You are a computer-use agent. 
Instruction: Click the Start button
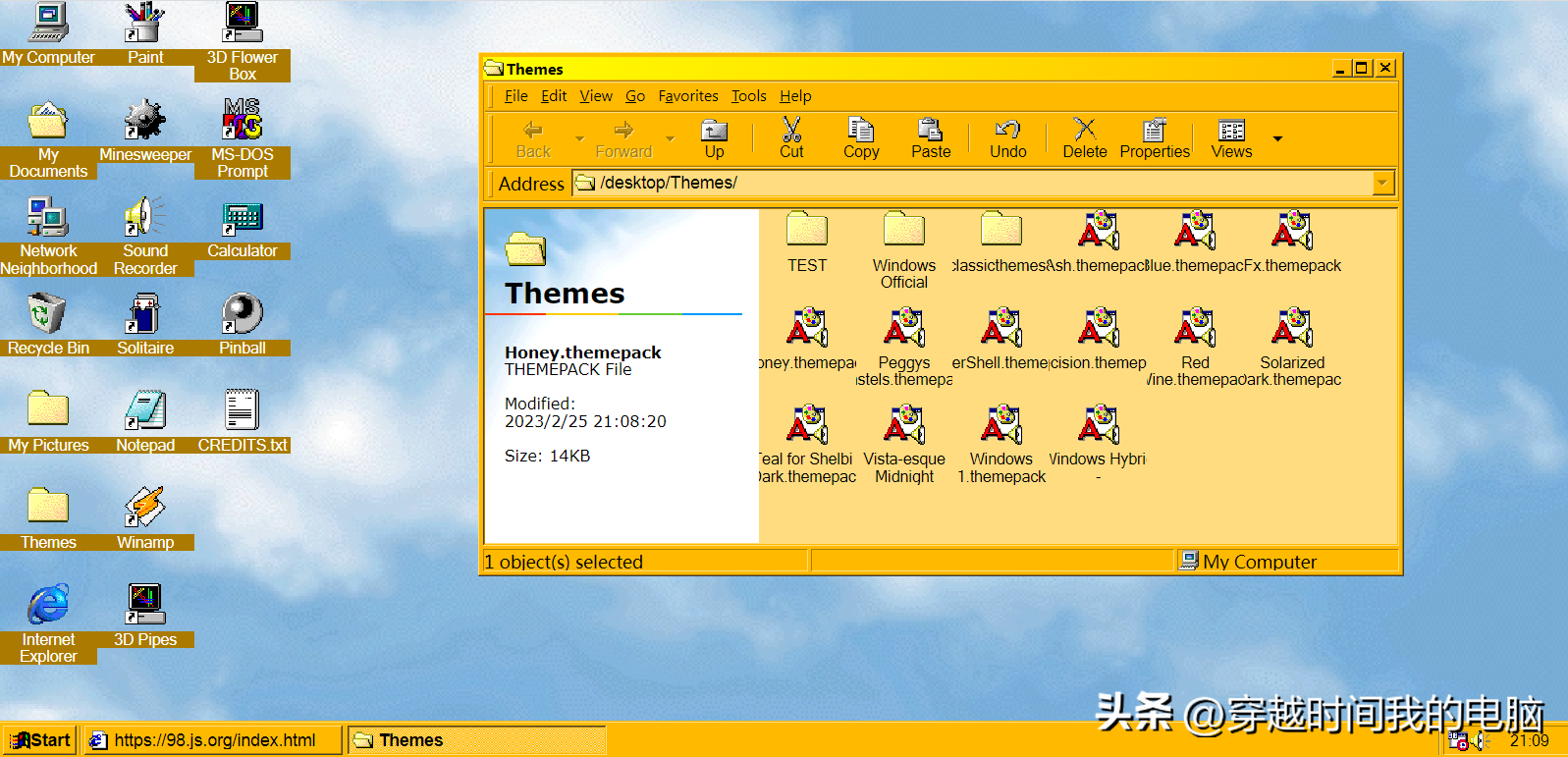(x=41, y=740)
